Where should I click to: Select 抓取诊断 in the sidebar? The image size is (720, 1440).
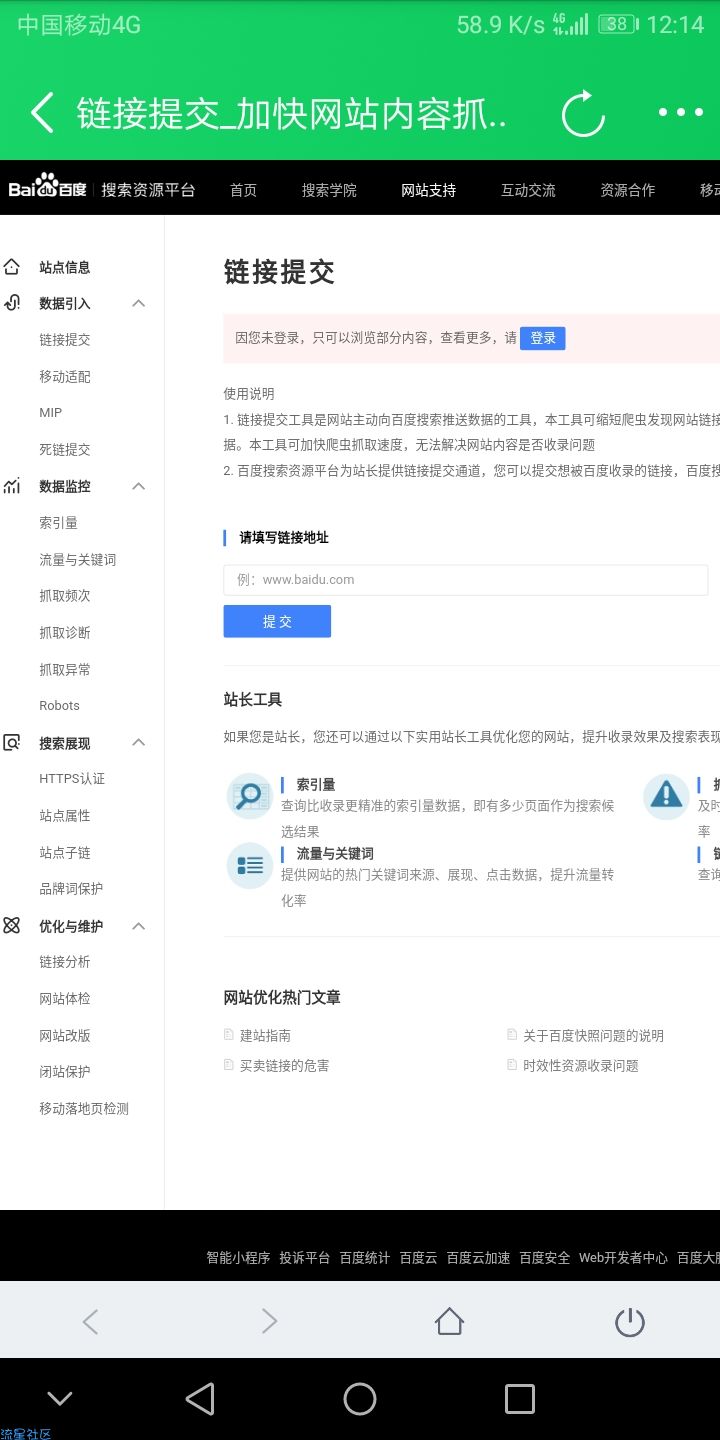click(65, 633)
